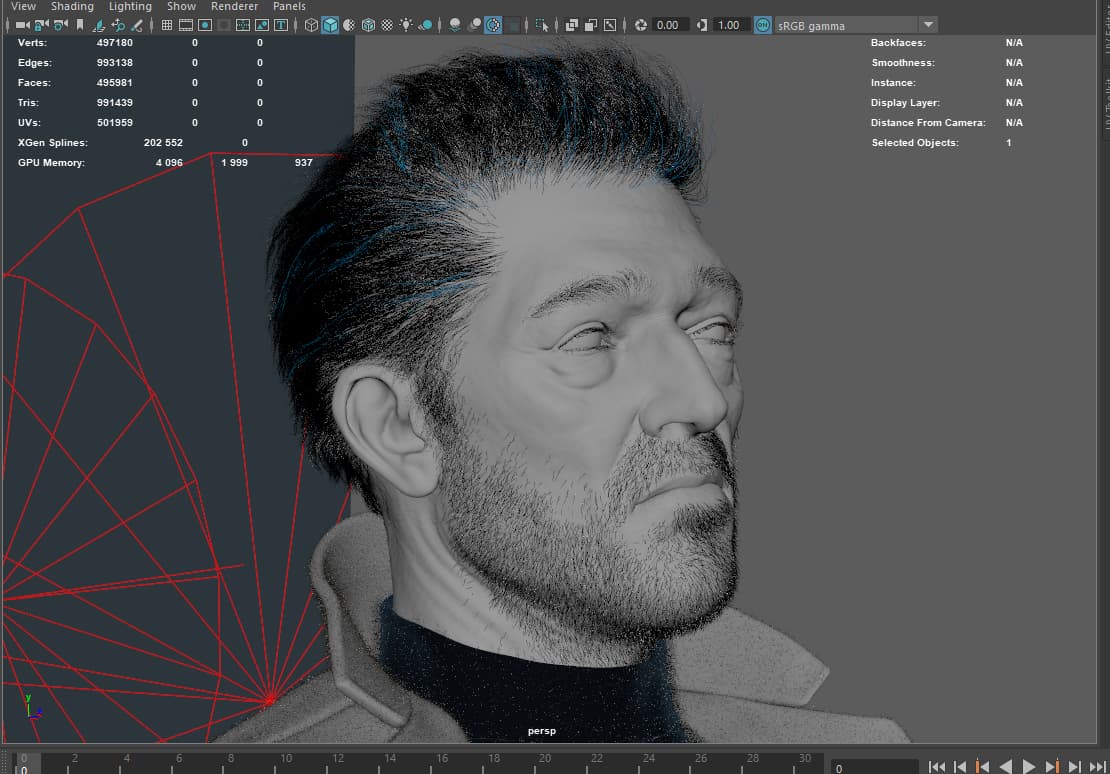
Task: Toggle the View Transform button
Action: point(762,25)
